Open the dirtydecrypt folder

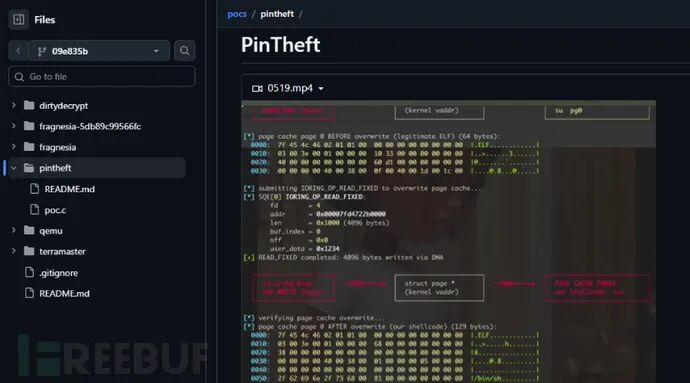pos(63,106)
